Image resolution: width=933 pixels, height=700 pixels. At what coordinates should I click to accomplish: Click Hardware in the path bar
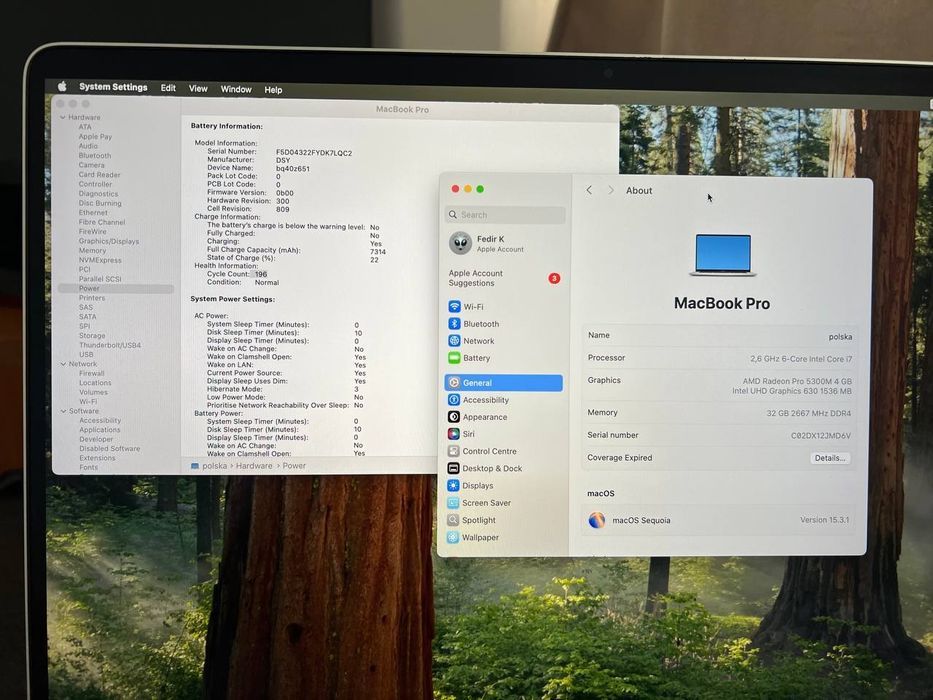[x=254, y=466]
